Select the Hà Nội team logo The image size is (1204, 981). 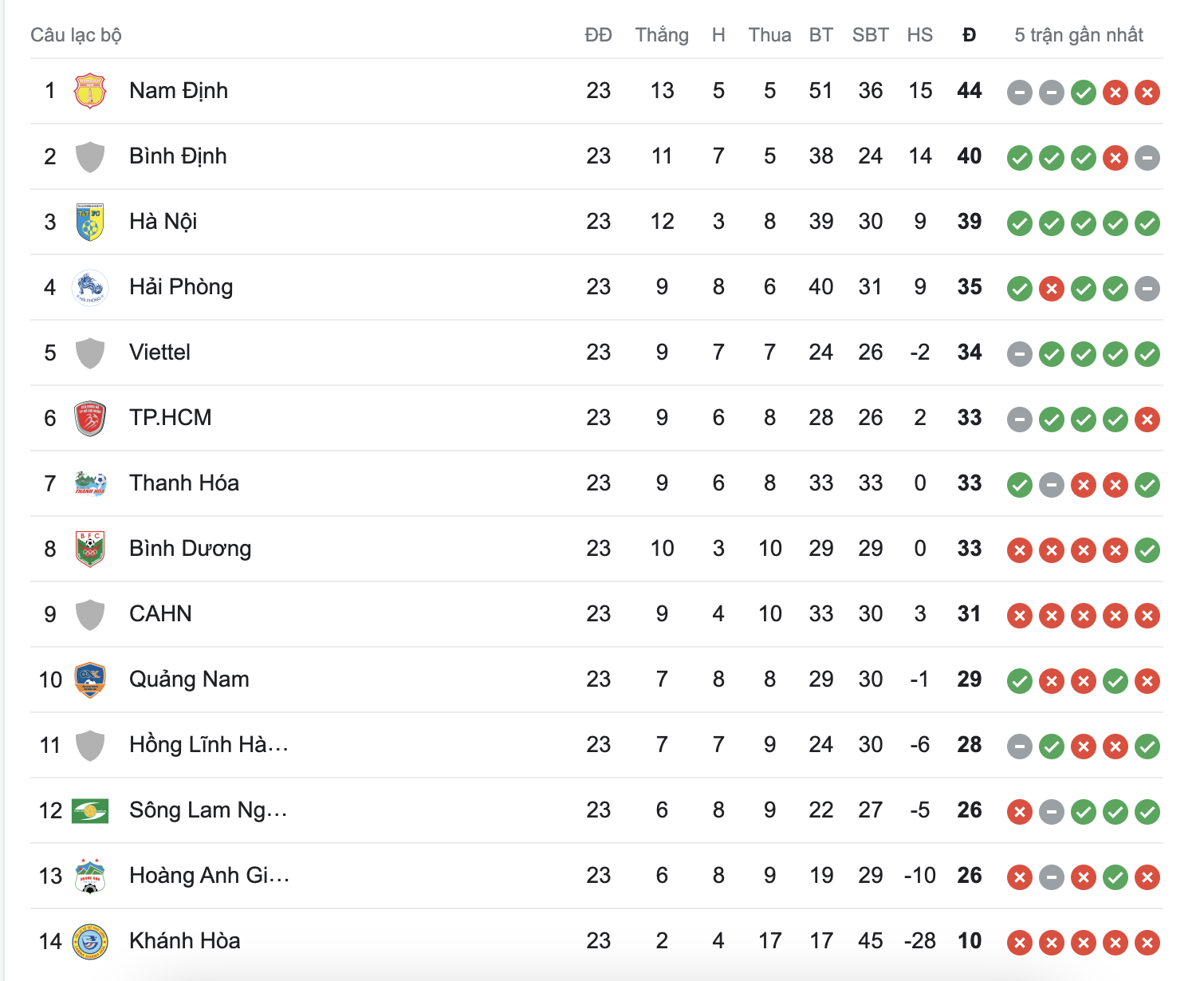click(x=90, y=223)
